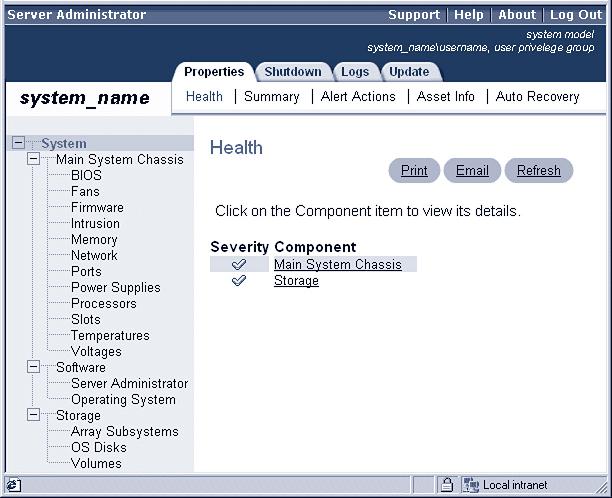The height and width of the screenshot is (498, 612).
Task: Open the Main System Chassis component link
Action: click(x=337, y=265)
